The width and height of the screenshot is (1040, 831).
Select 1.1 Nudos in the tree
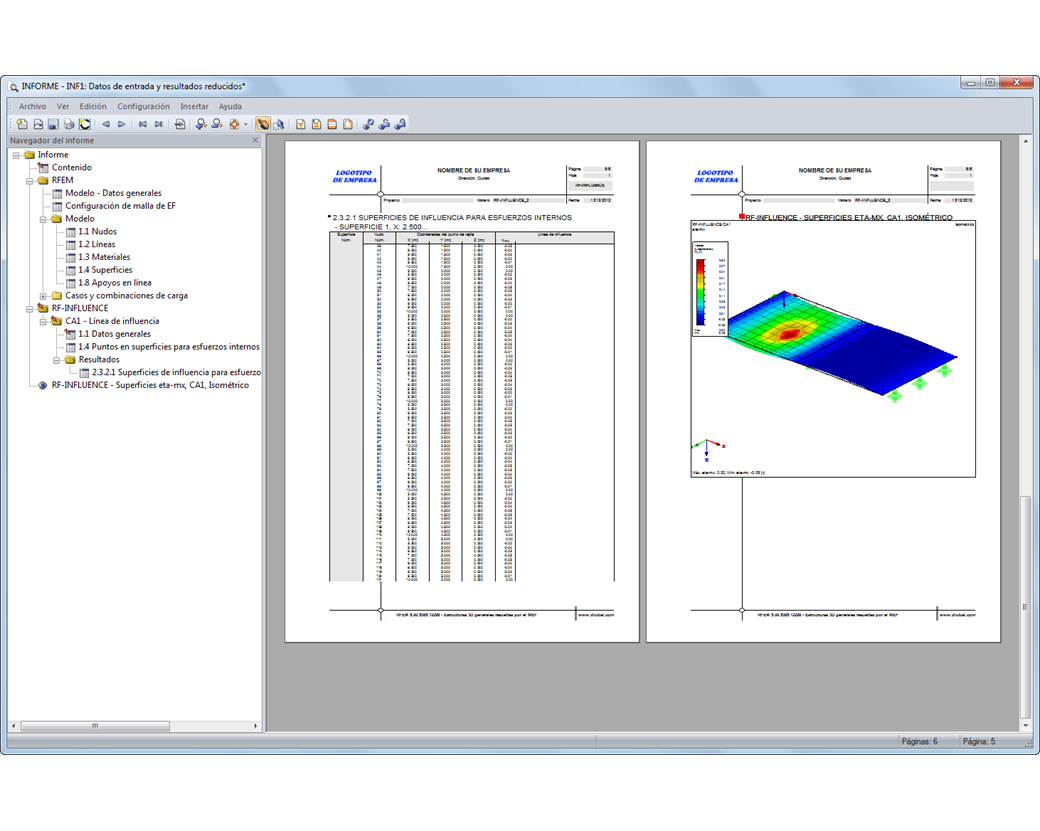98,231
